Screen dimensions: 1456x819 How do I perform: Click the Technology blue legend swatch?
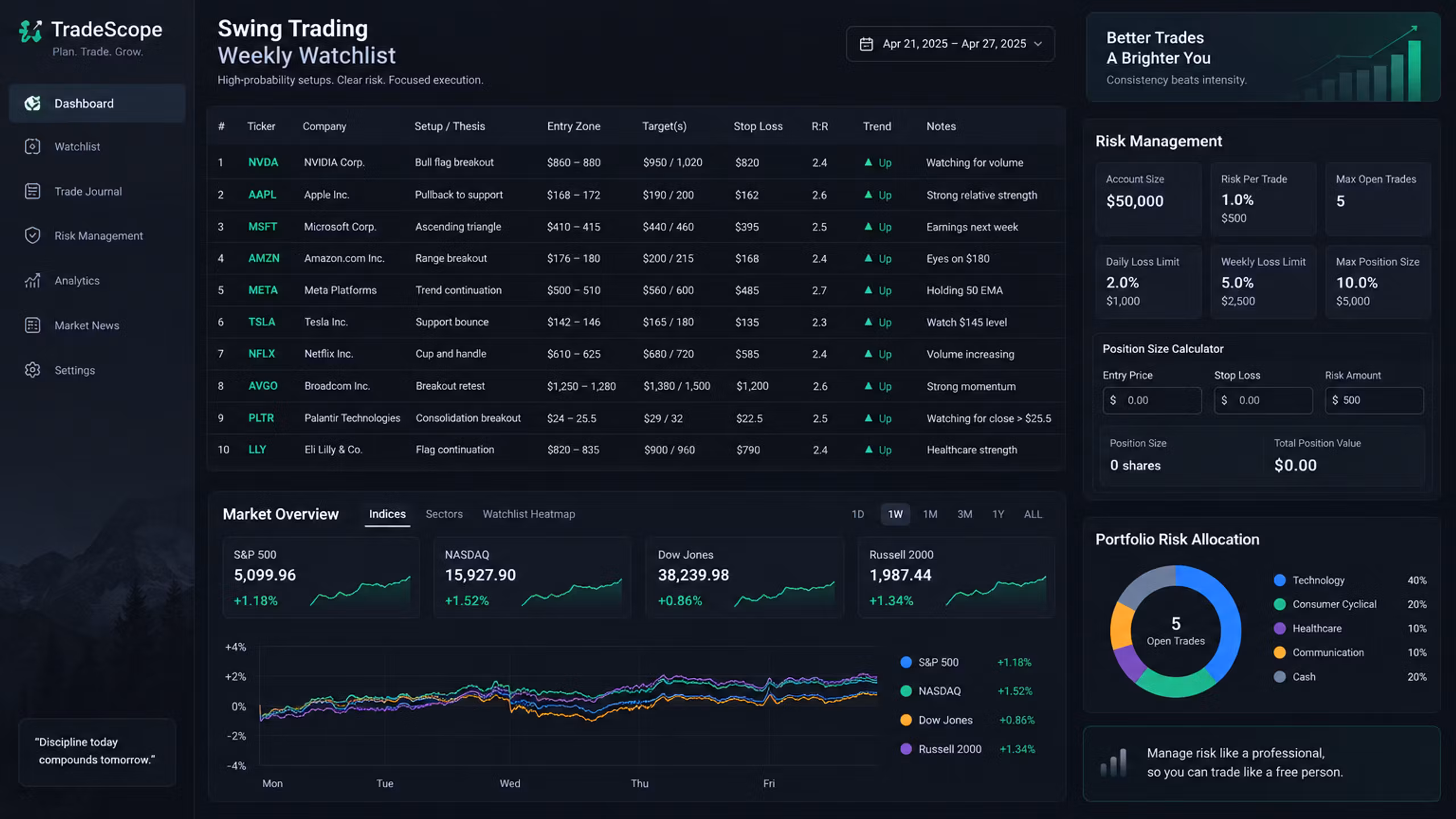coord(1280,580)
